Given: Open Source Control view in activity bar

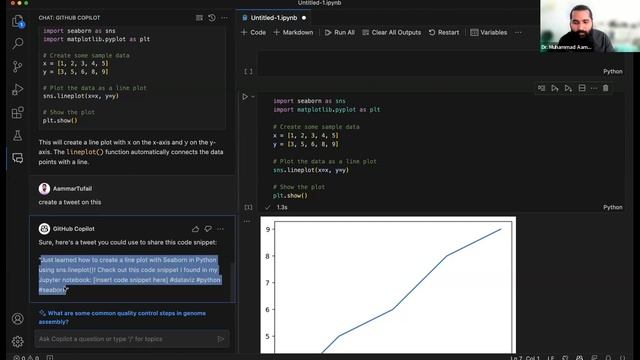Looking at the screenshot, I should point(18,66).
